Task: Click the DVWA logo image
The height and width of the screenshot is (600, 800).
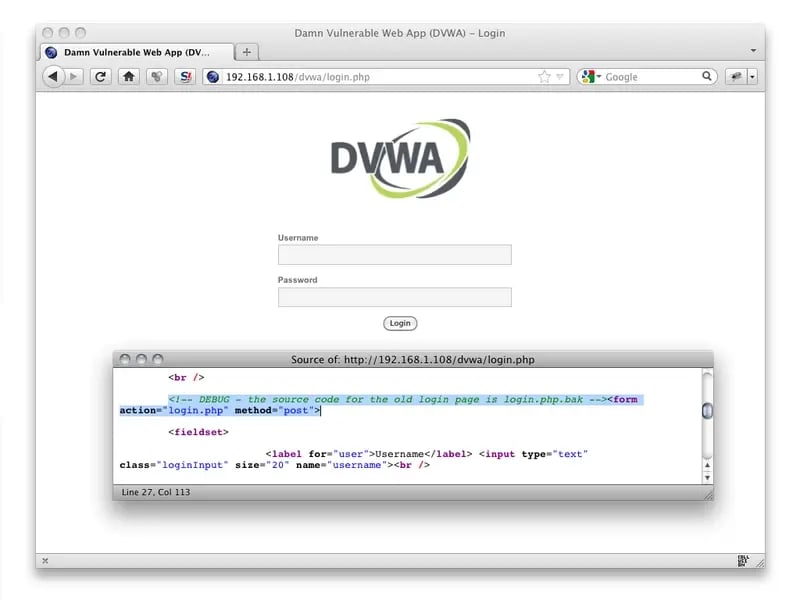Action: tap(400, 158)
